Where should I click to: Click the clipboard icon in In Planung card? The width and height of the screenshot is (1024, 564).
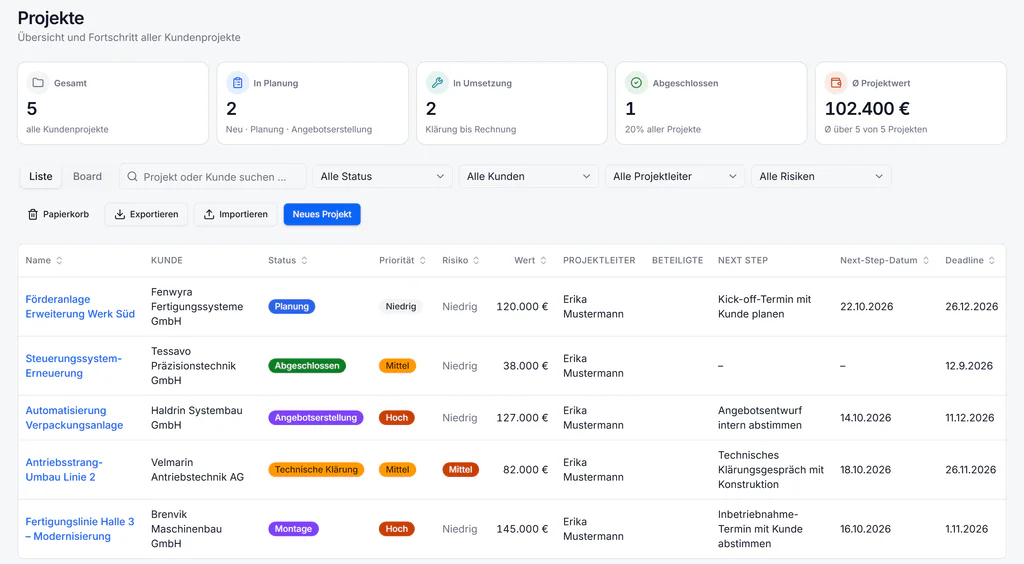pyautogui.click(x=238, y=83)
